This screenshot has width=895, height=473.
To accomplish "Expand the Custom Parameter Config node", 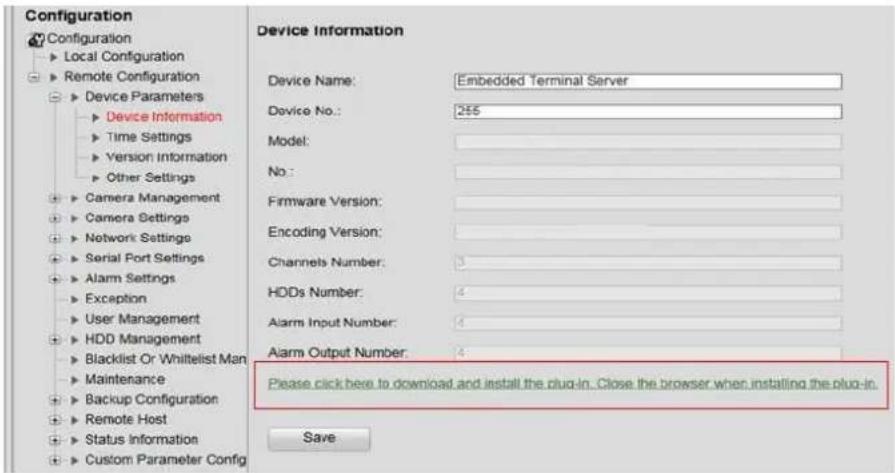I will (55, 460).
